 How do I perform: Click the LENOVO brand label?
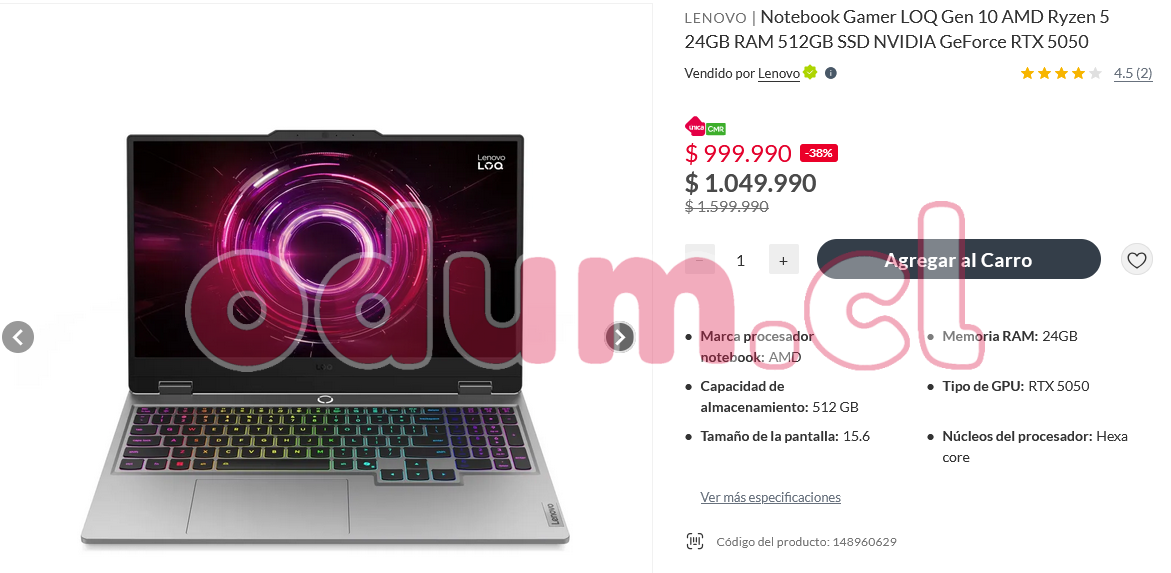point(715,17)
